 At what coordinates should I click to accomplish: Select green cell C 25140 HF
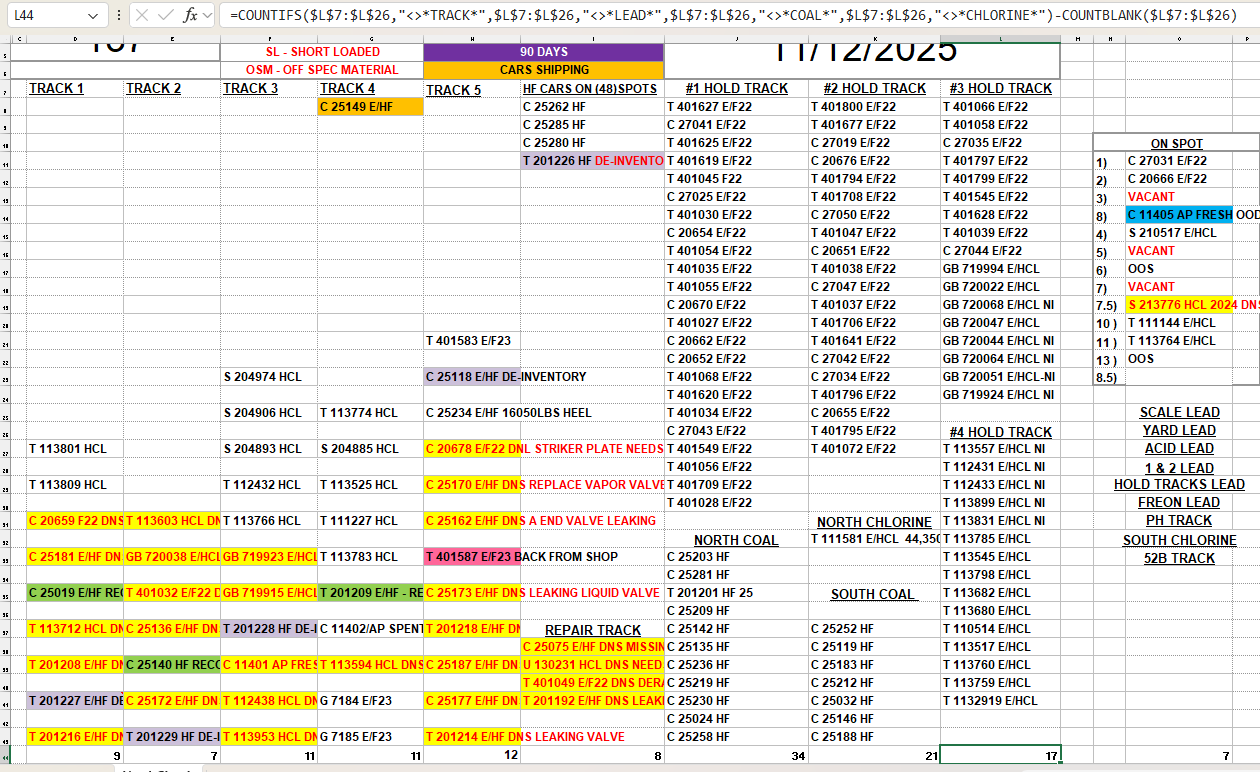(x=172, y=664)
